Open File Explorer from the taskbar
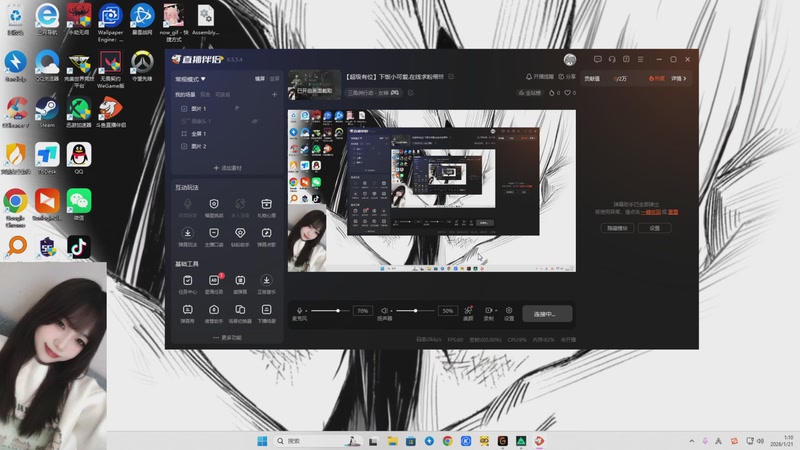The width and height of the screenshot is (800, 450). click(x=392, y=441)
